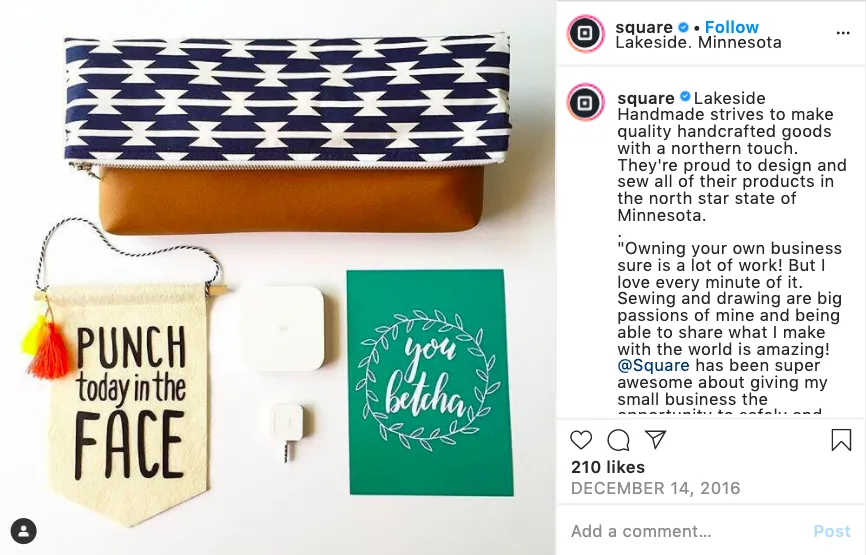This screenshot has width=866, height=555.
Task: Open the Square avatar beside caption
Action: 585,103
